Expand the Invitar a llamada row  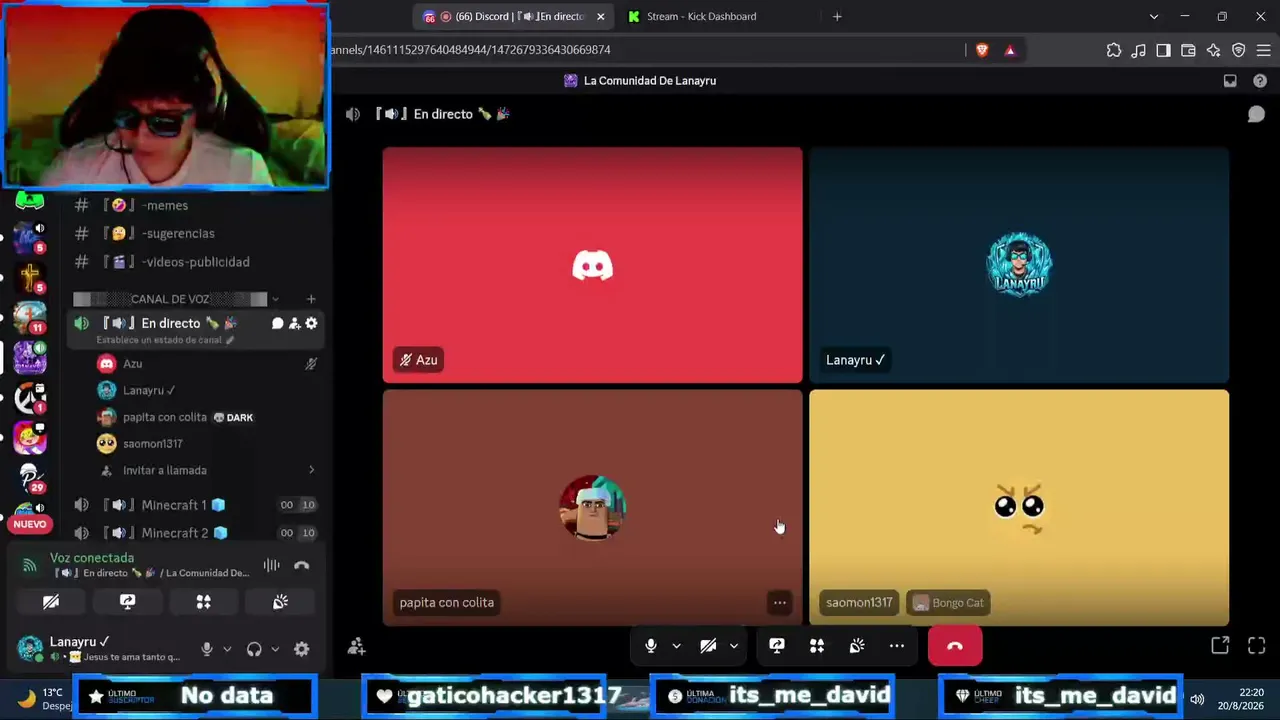207,470
